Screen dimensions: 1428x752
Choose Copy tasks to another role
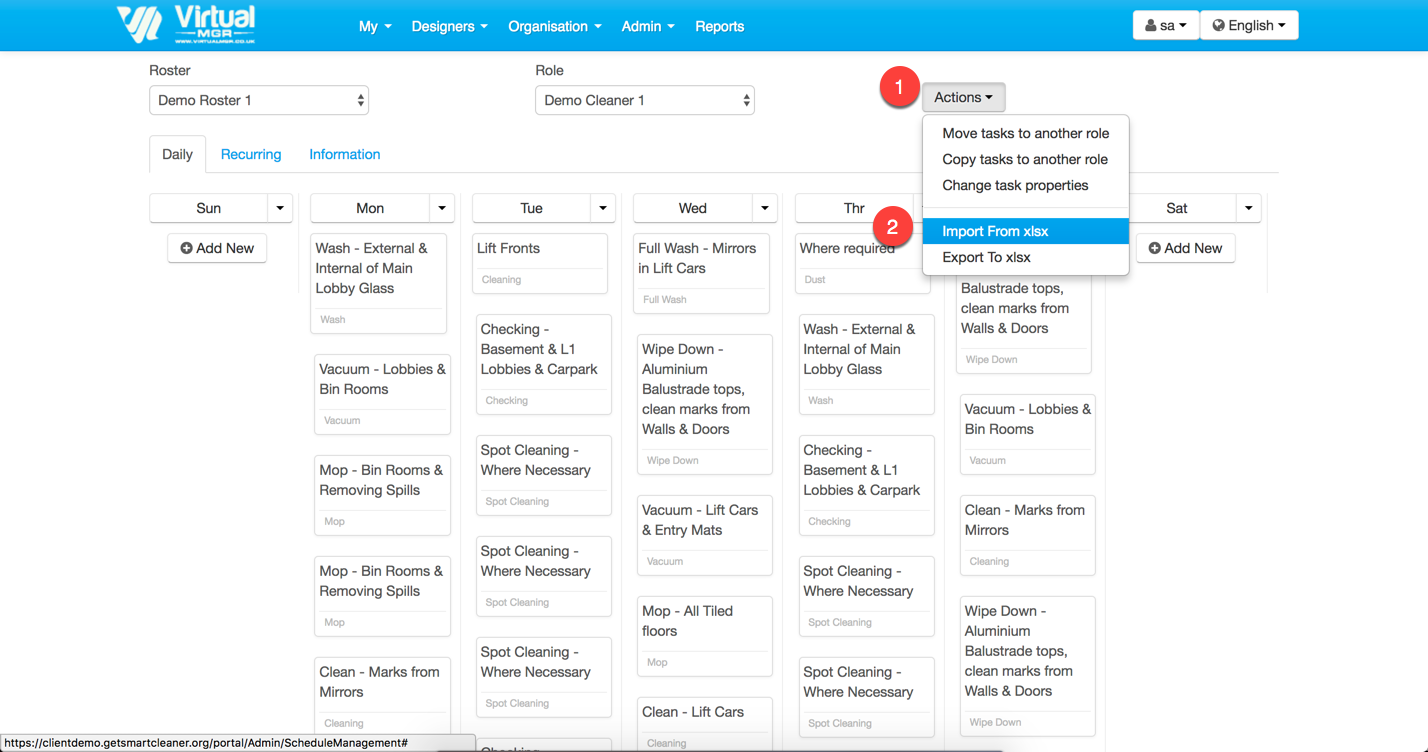click(1025, 159)
